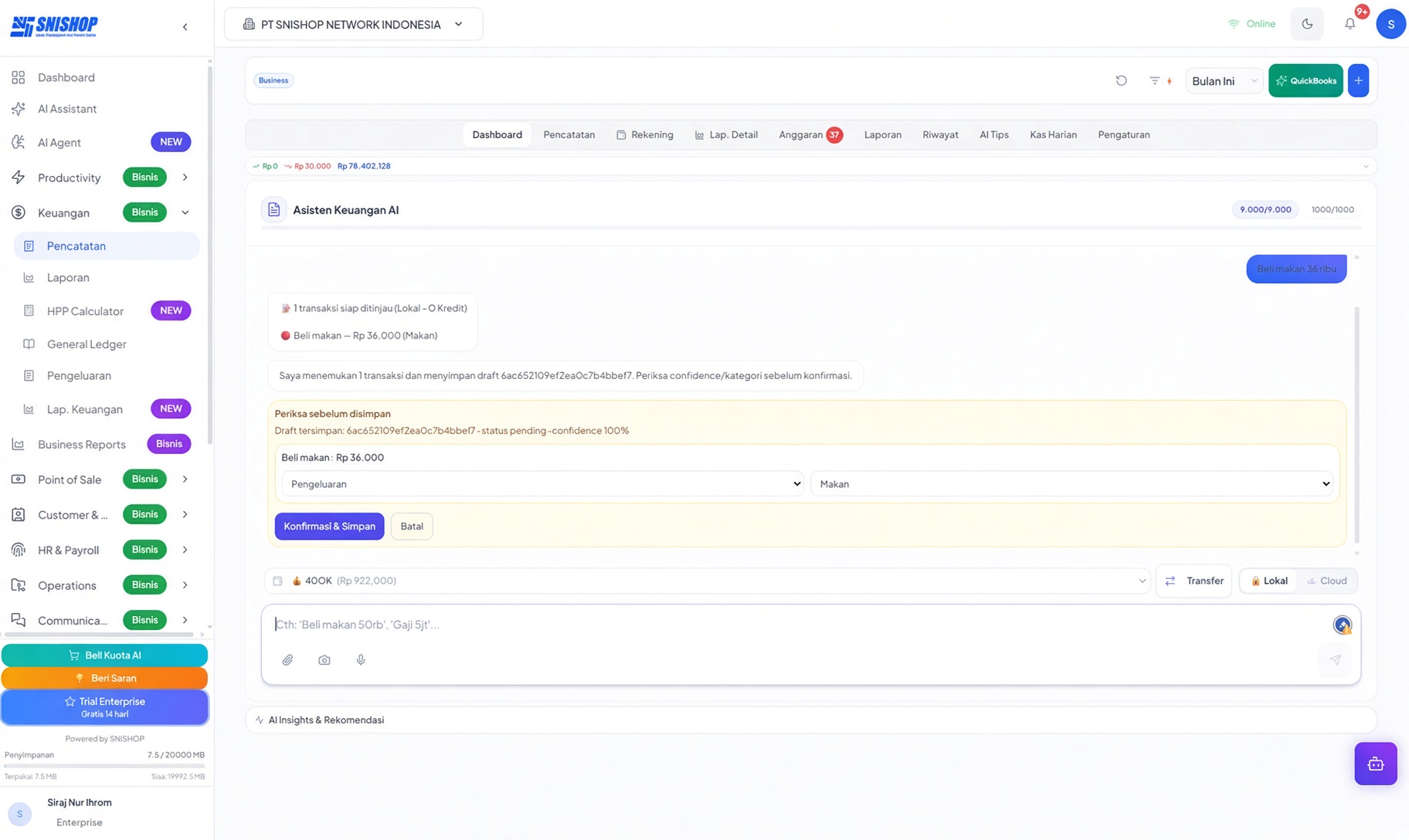
Task: Open the floating chatbot button
Action: coord(1375,764)
